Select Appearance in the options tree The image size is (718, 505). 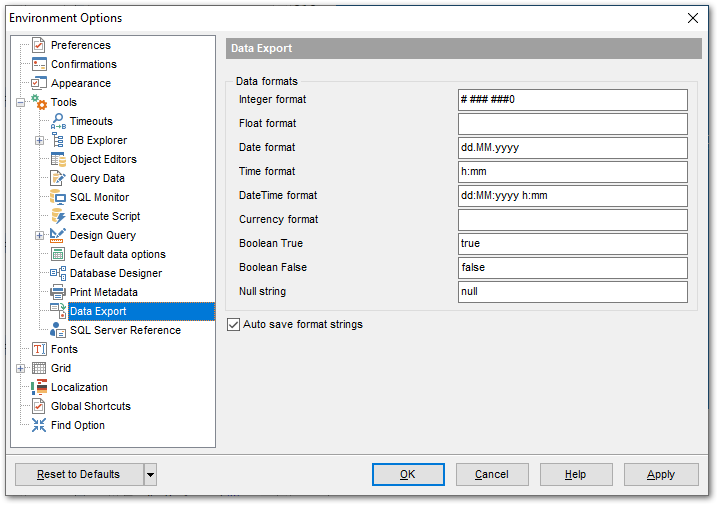pyautogui.click(x=81, y=83)
